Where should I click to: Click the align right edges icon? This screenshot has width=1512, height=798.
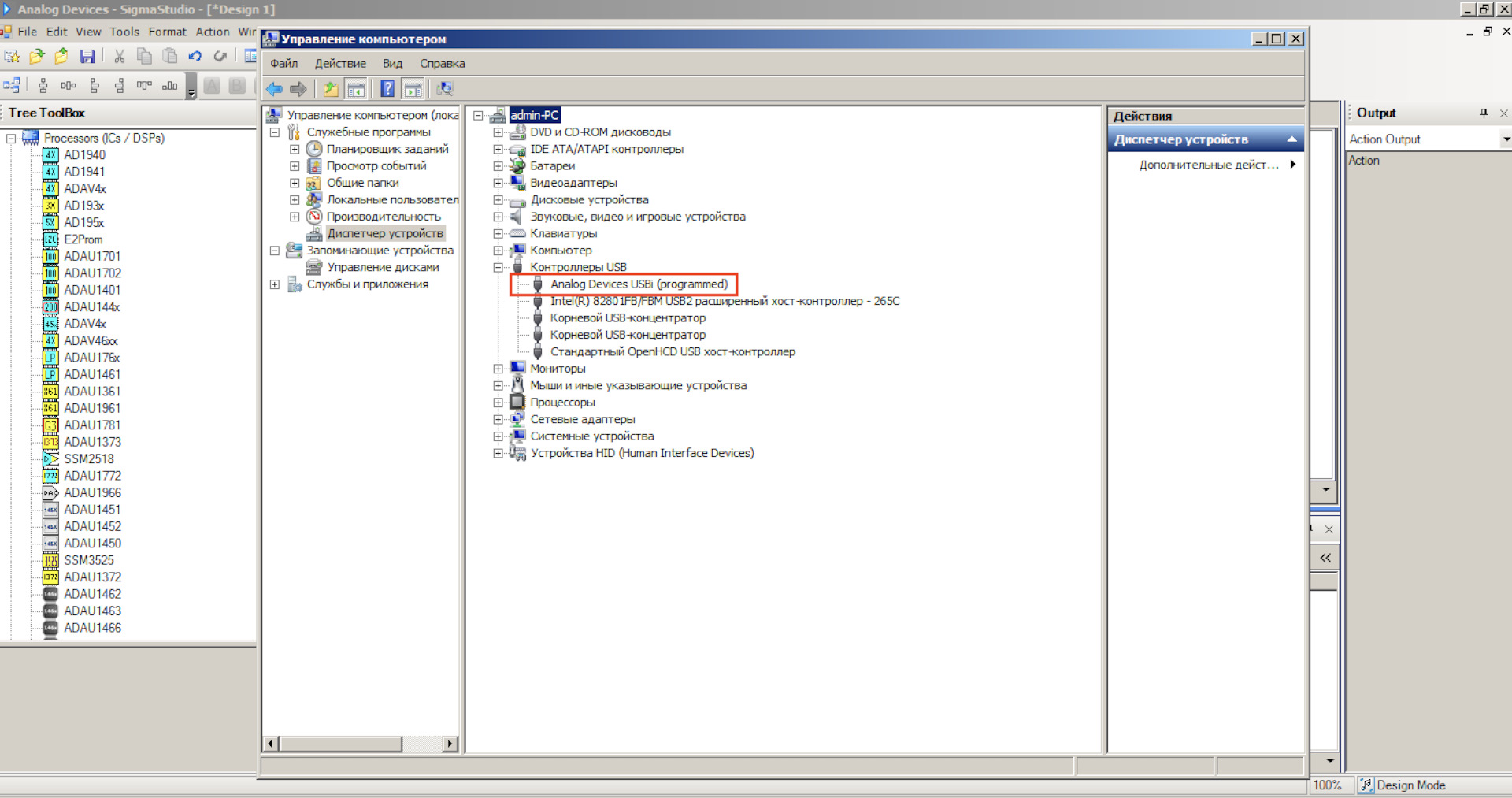[x=119, y=85]
